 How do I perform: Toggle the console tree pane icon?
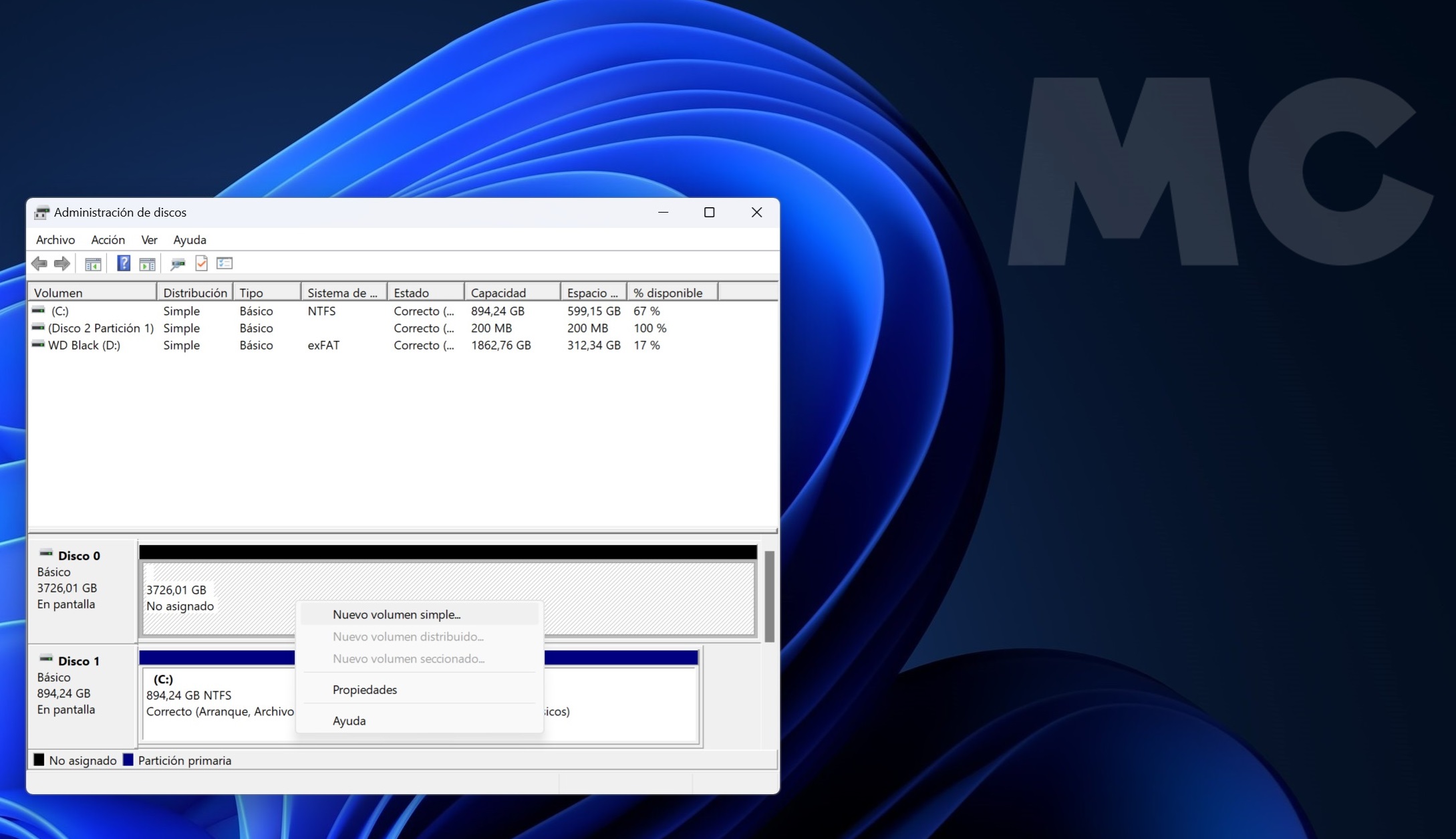[x=93, y=263]
